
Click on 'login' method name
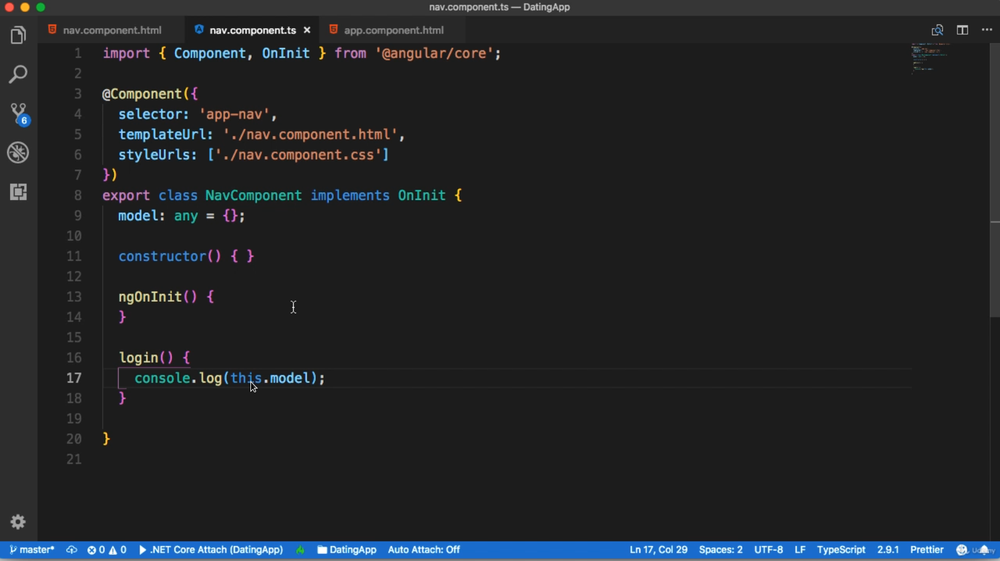(x=138, y=358)
